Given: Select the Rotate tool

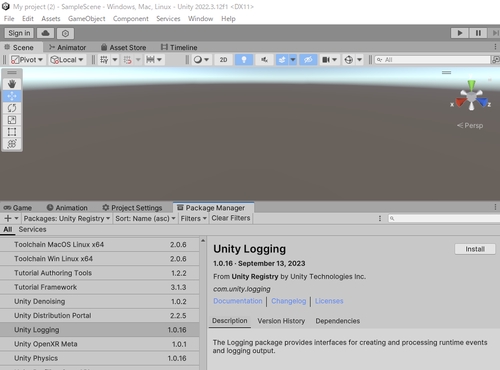Looking at the screenshot, I should pos(12,108).
